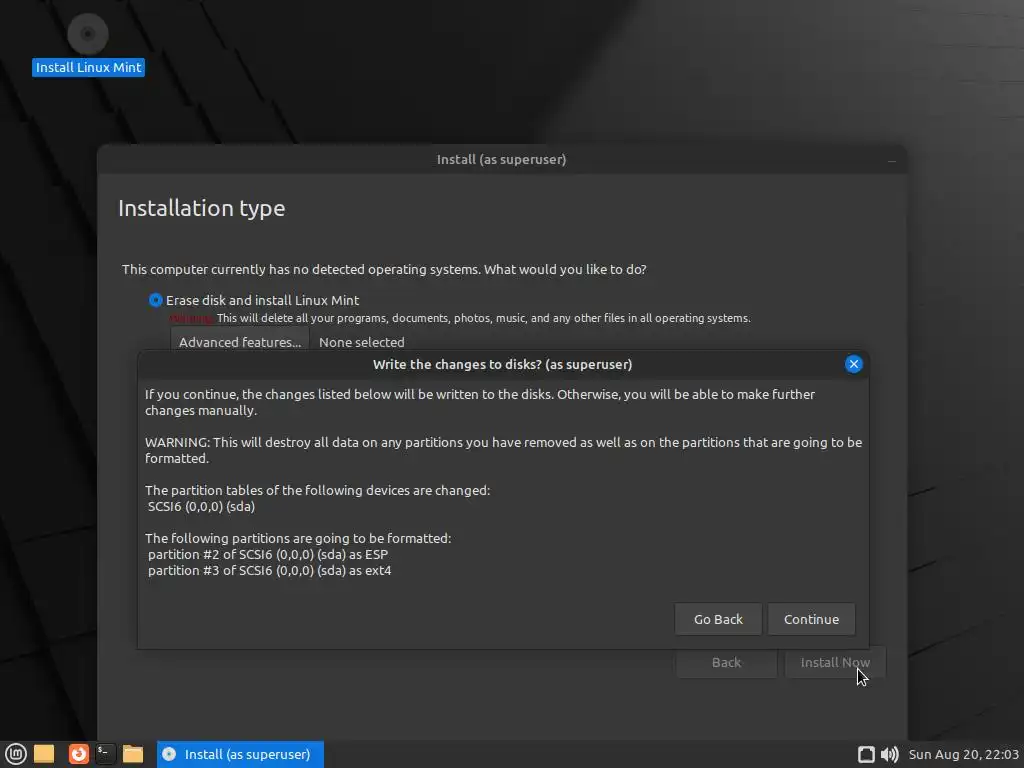Click the Write the changes to disks title

click(502, 364)
